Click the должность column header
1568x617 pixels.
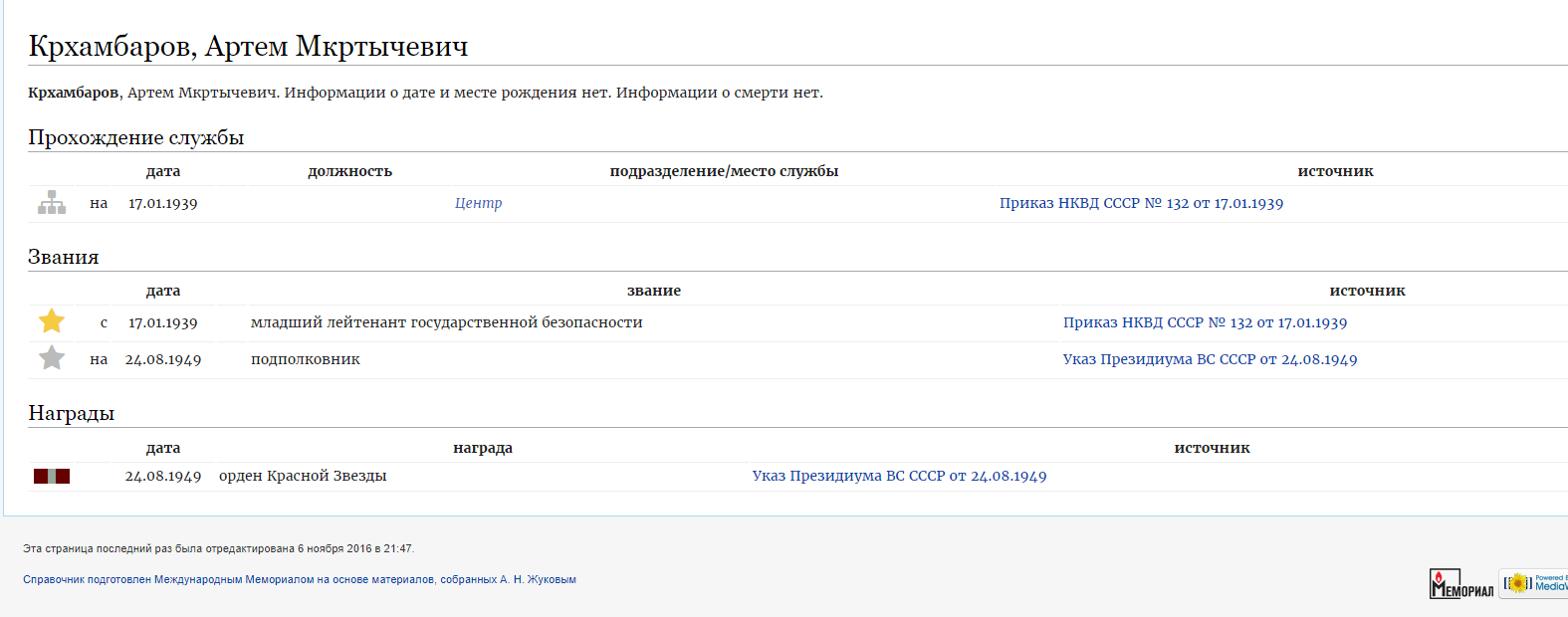[349, 171]
